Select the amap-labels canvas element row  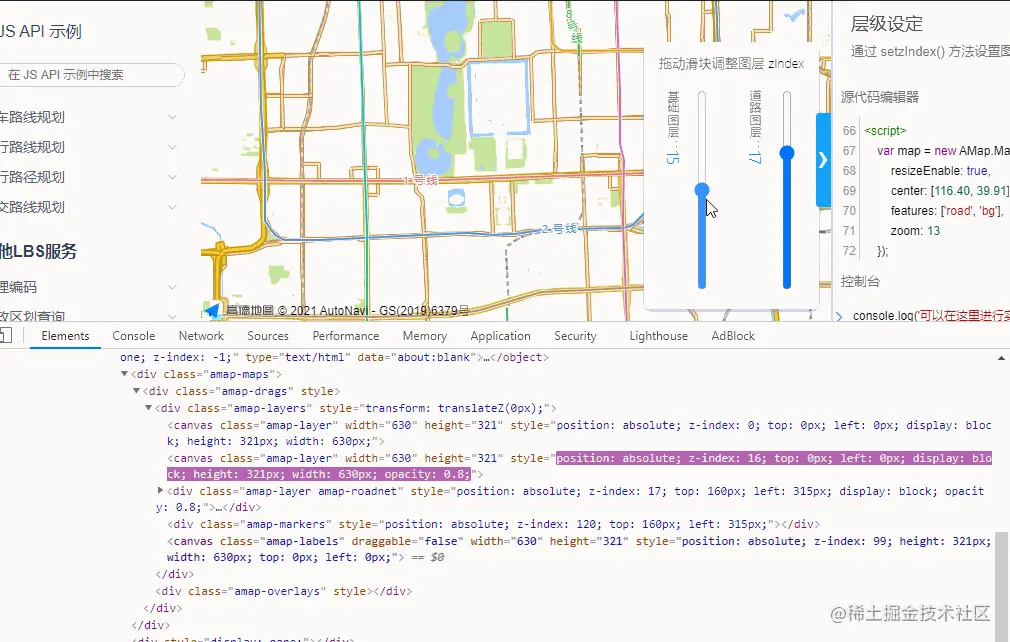point(578,549)
